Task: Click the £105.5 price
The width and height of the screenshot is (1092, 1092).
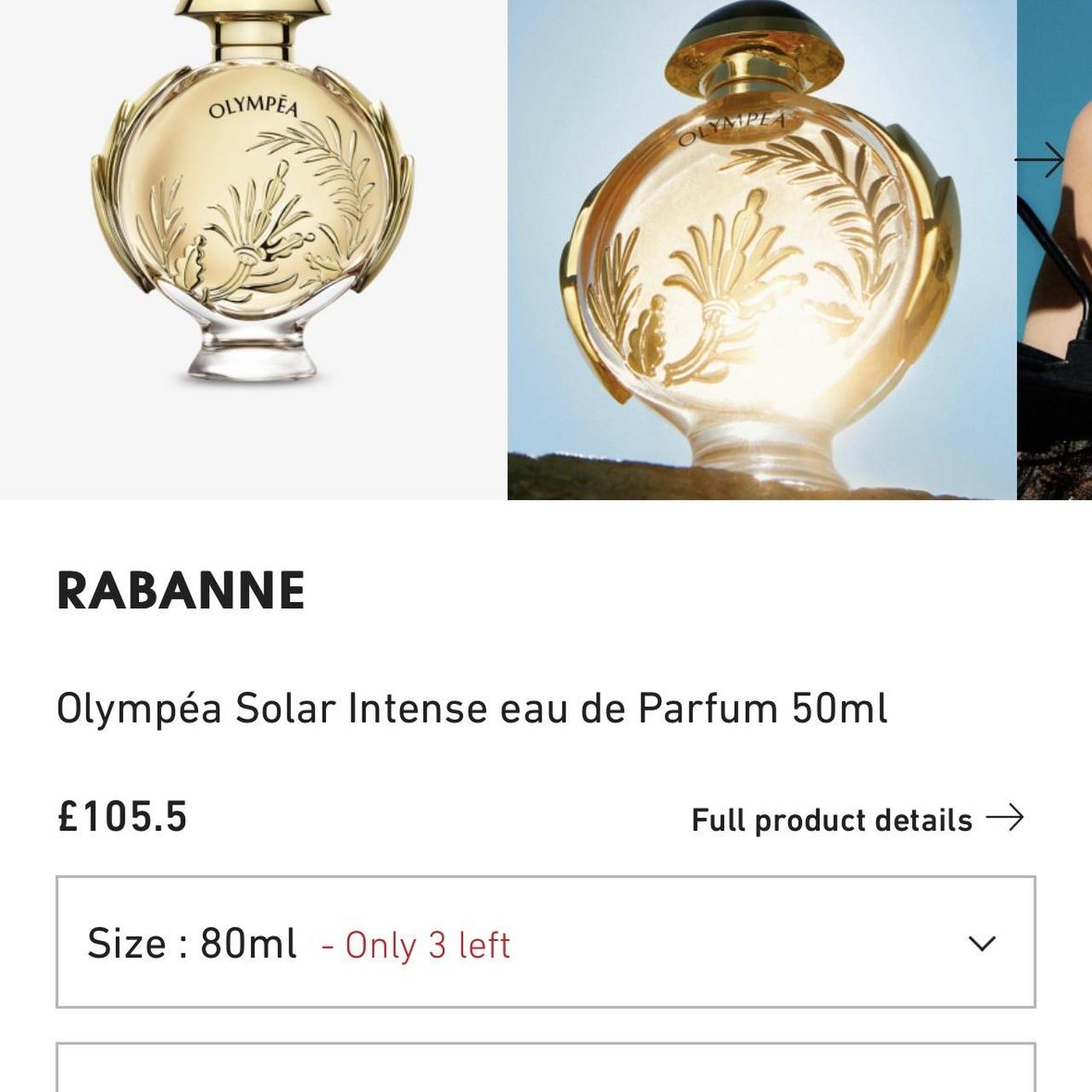Action: 122,816
